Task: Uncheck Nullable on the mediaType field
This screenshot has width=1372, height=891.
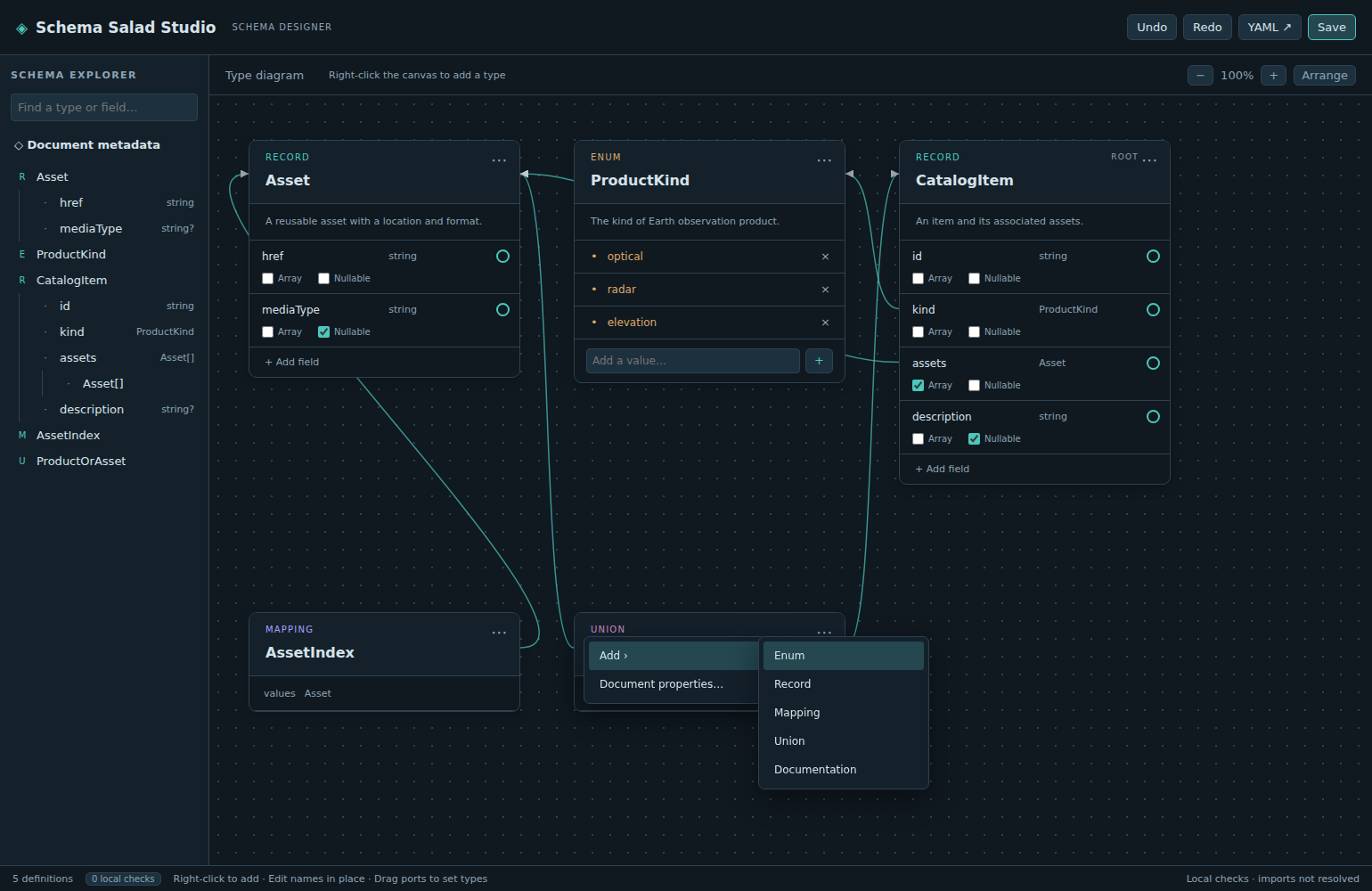Action: click(323, 332)
